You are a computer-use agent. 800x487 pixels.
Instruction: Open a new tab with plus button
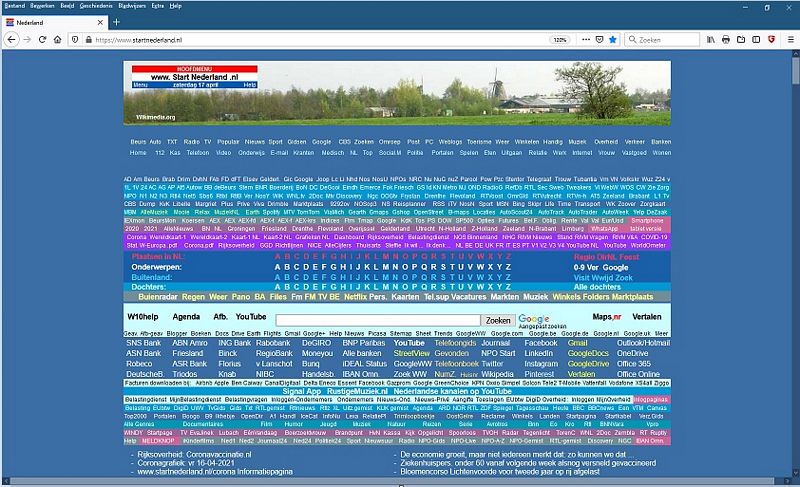coord(116,22)
